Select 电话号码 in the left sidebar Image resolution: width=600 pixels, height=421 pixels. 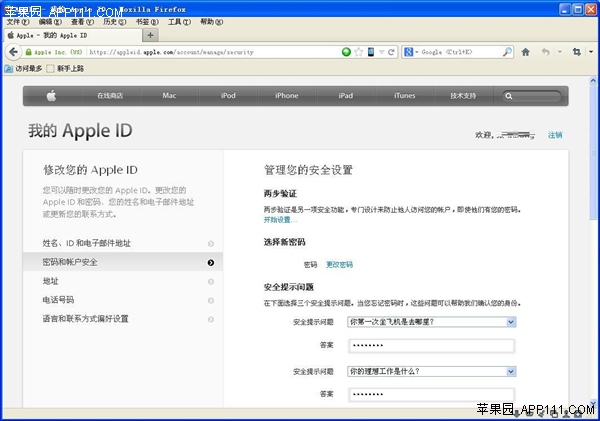(x=57, y=300)
